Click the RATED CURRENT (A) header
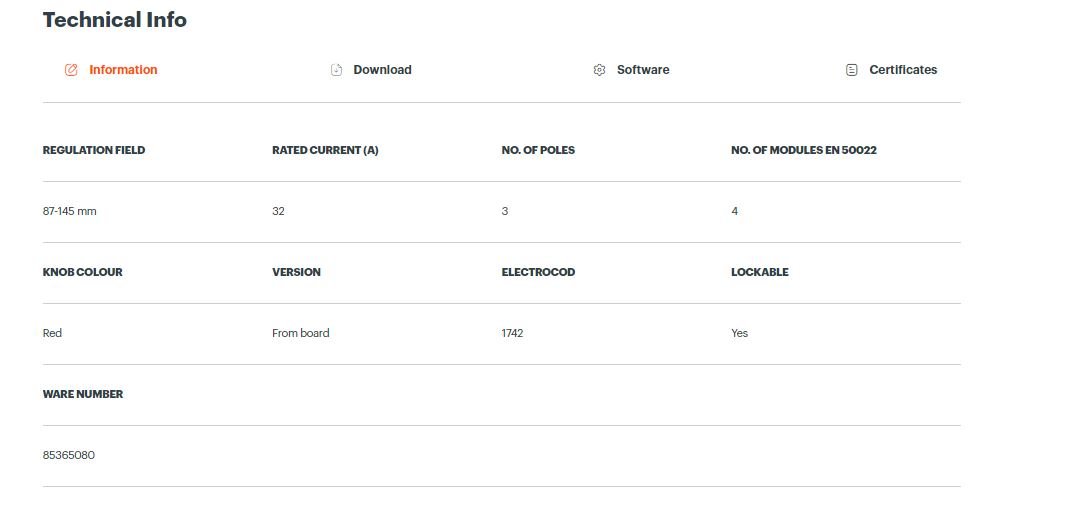Image resolution: width=1088 pixels, height=519 pixels. click(325, 150)
